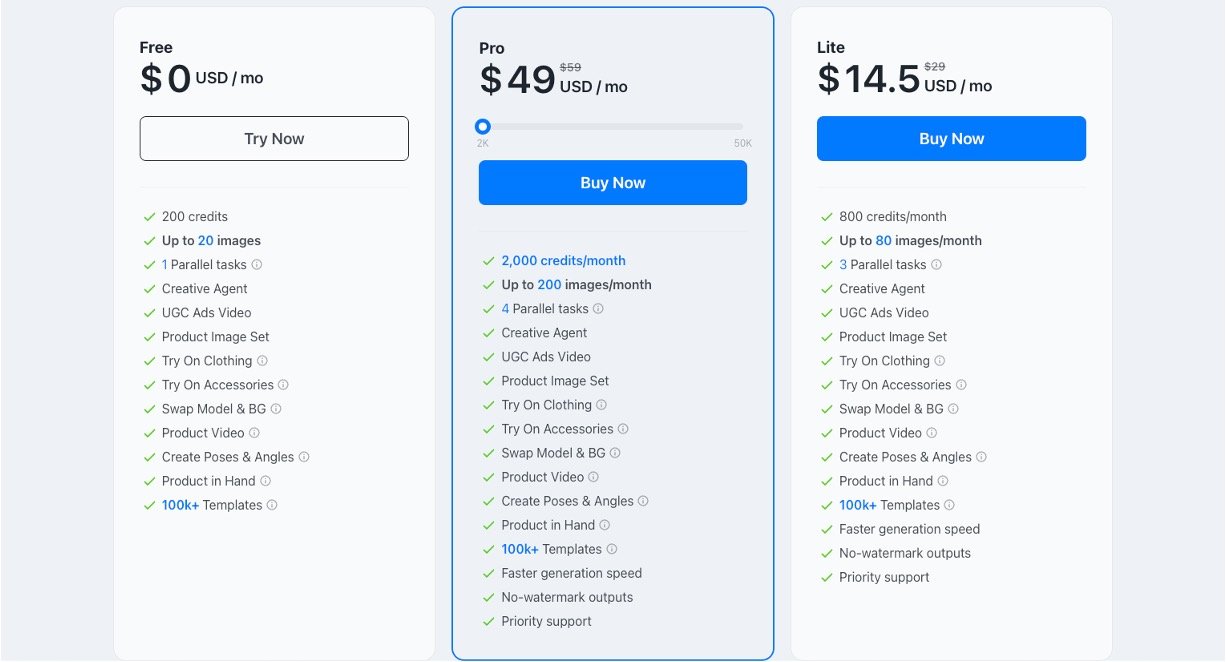1226x662 pixels.
Task: Click info icon next to Lite Try On Accessories
Action: [961, 385]
